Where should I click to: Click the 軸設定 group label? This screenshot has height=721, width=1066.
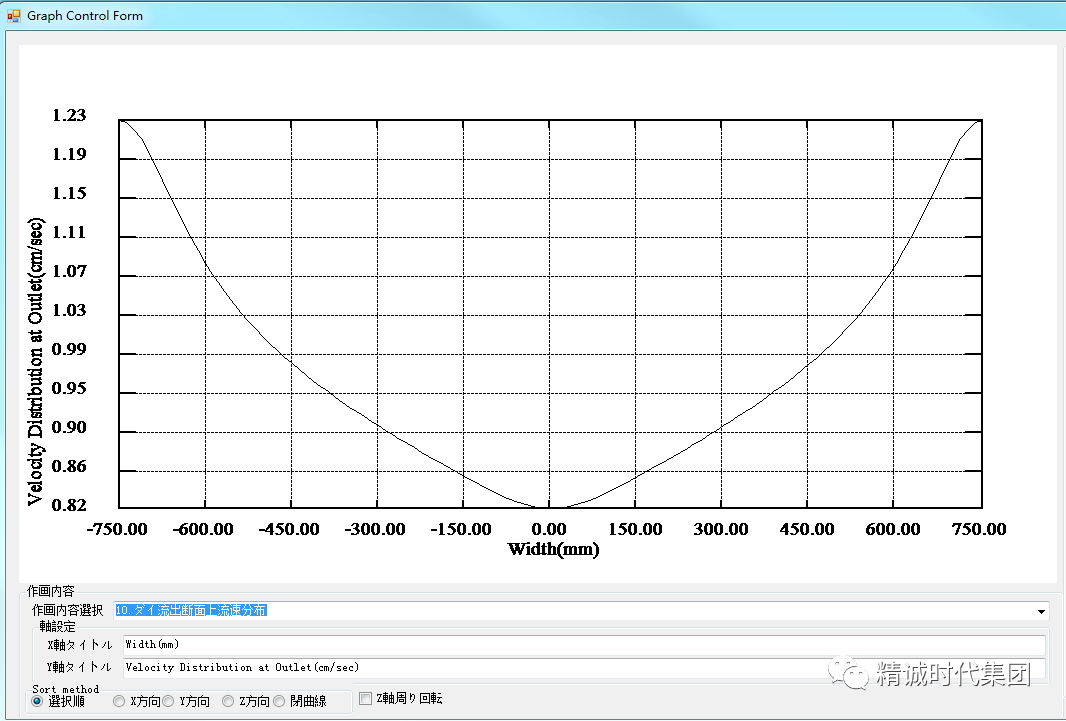57,626
